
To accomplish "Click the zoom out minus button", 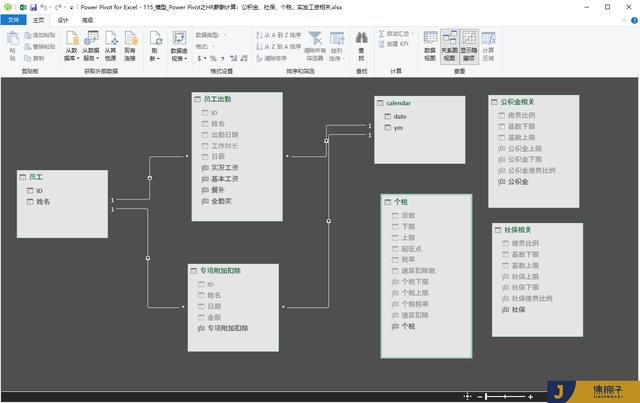I will 480,396.
